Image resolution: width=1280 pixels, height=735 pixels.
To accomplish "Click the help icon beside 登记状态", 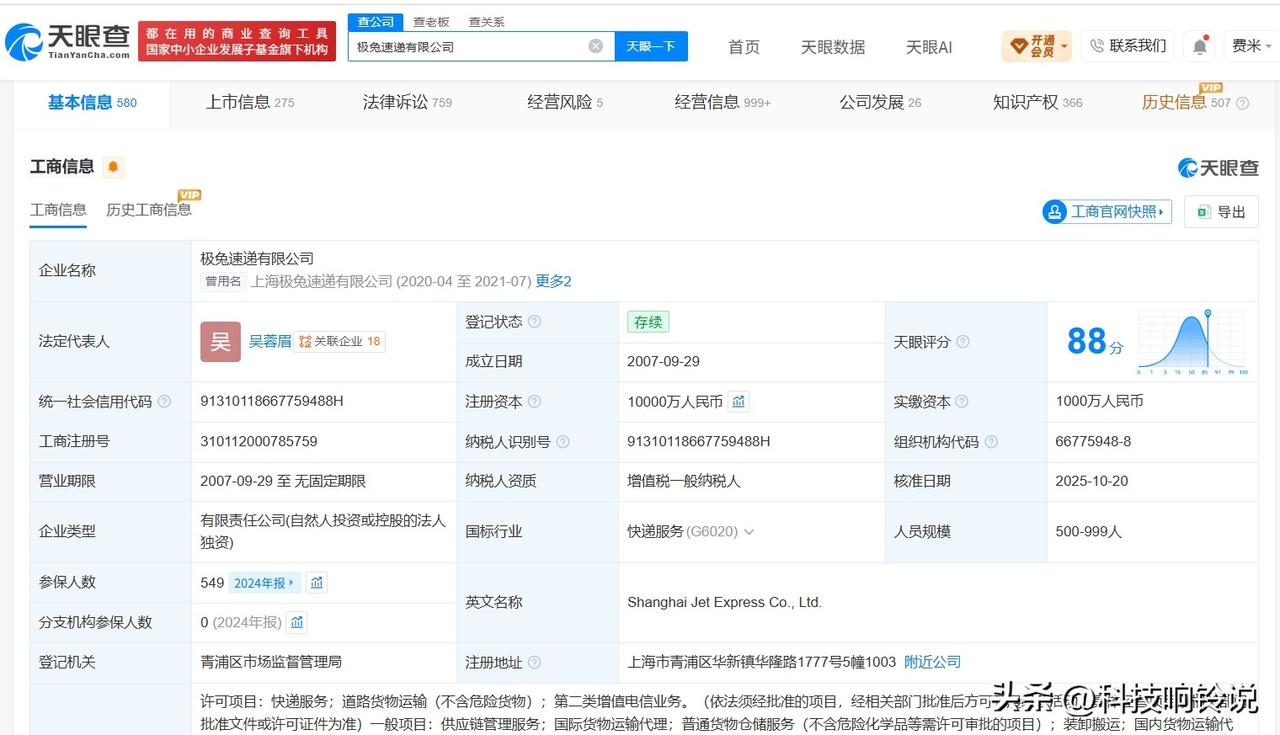I will pyautogui.click(x=535, y=322).
